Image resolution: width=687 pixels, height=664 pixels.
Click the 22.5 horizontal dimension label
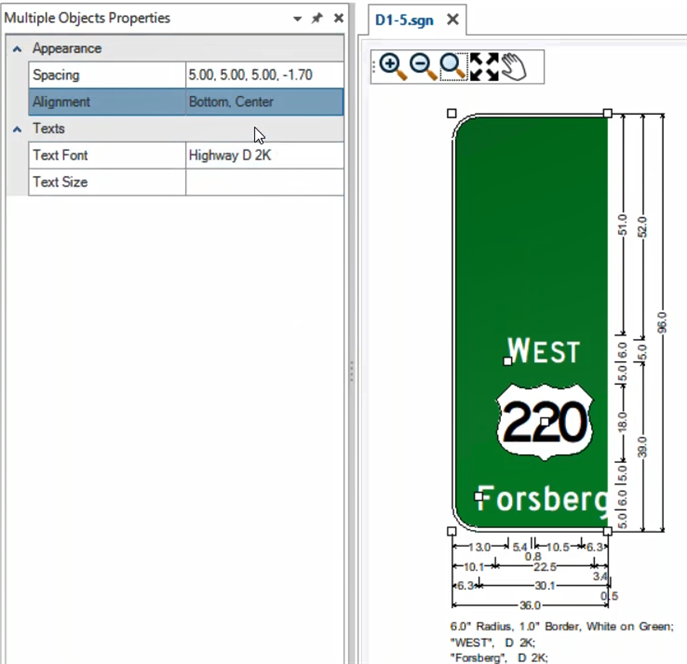tap(545, 567)
